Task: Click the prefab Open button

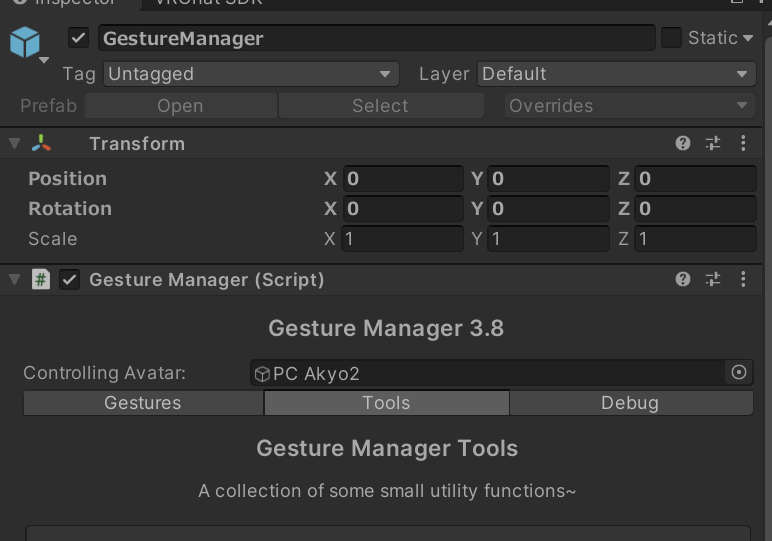Action: tap(181, 106)
